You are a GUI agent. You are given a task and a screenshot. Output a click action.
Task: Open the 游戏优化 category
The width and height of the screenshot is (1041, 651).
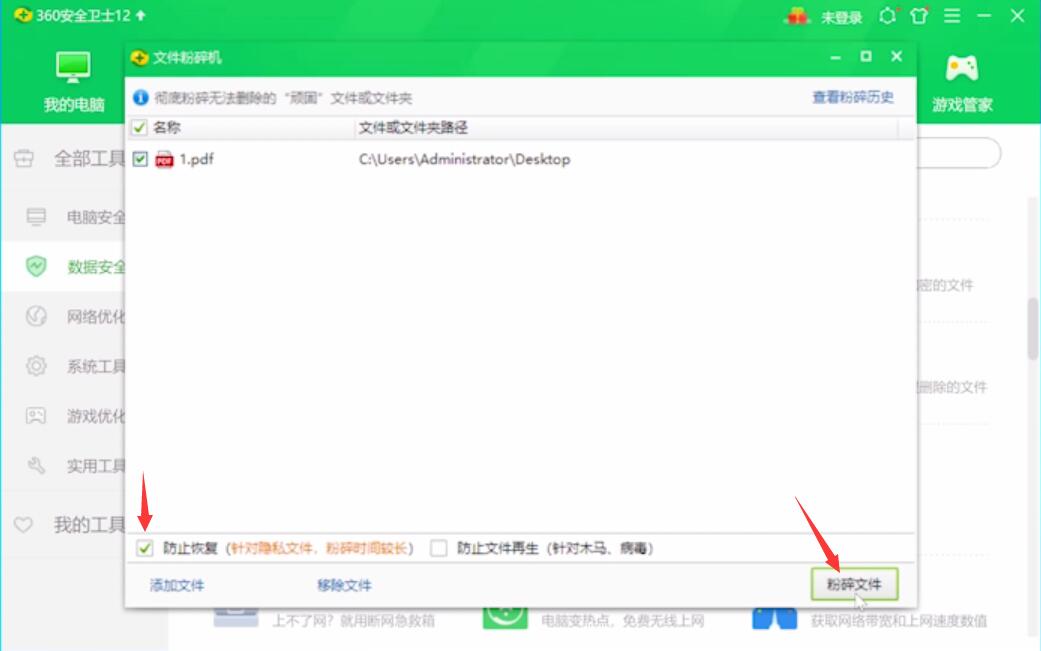pos(96,416)
